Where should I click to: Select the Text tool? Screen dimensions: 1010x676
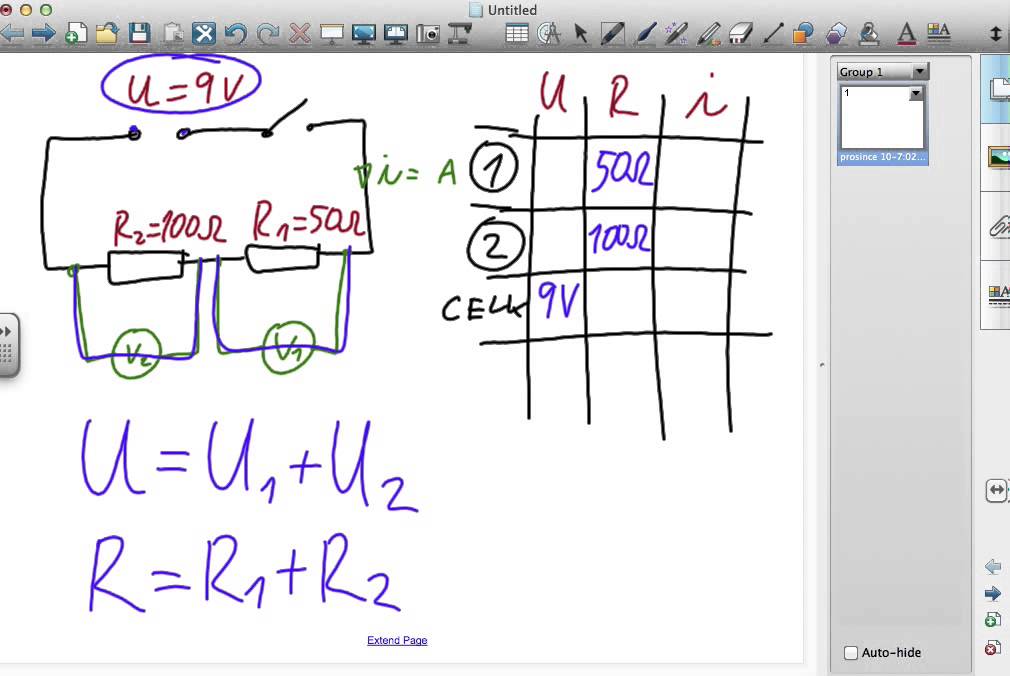tap(906, 33)
